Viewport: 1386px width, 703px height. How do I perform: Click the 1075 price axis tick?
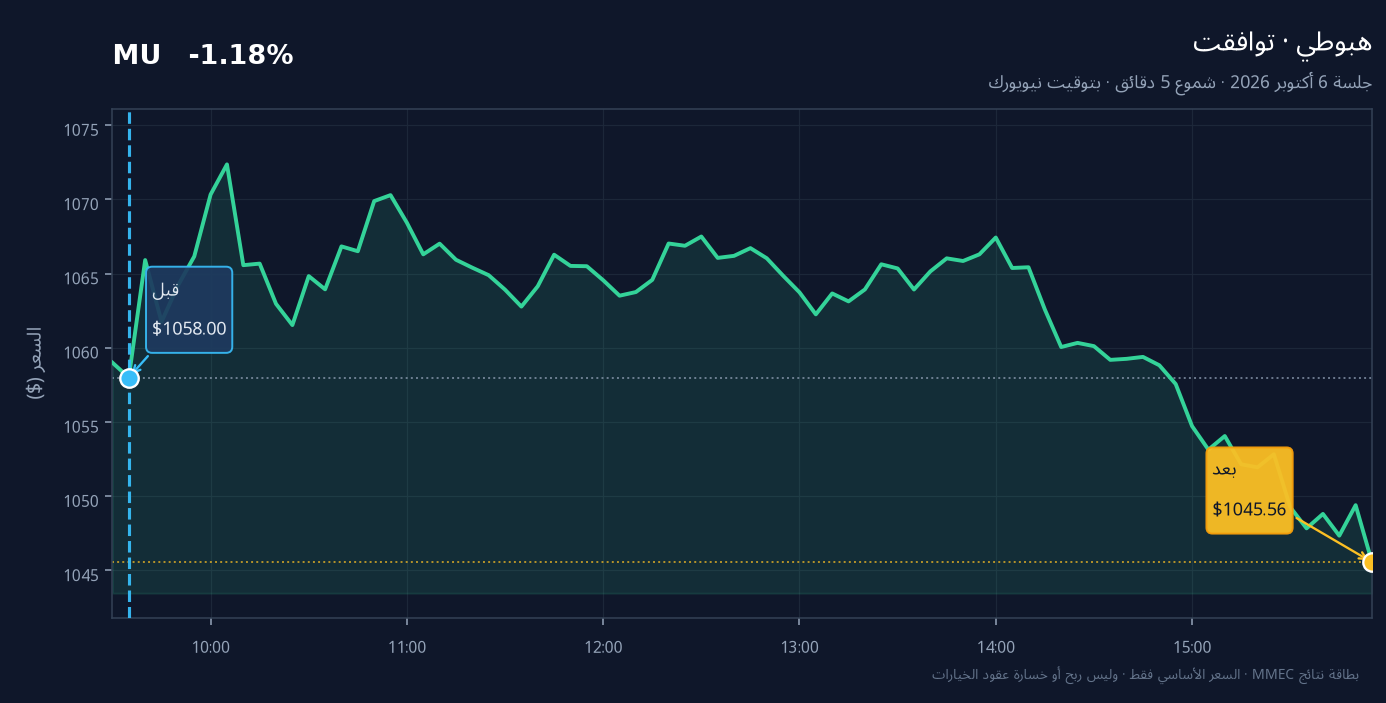(x=82, y=128)
